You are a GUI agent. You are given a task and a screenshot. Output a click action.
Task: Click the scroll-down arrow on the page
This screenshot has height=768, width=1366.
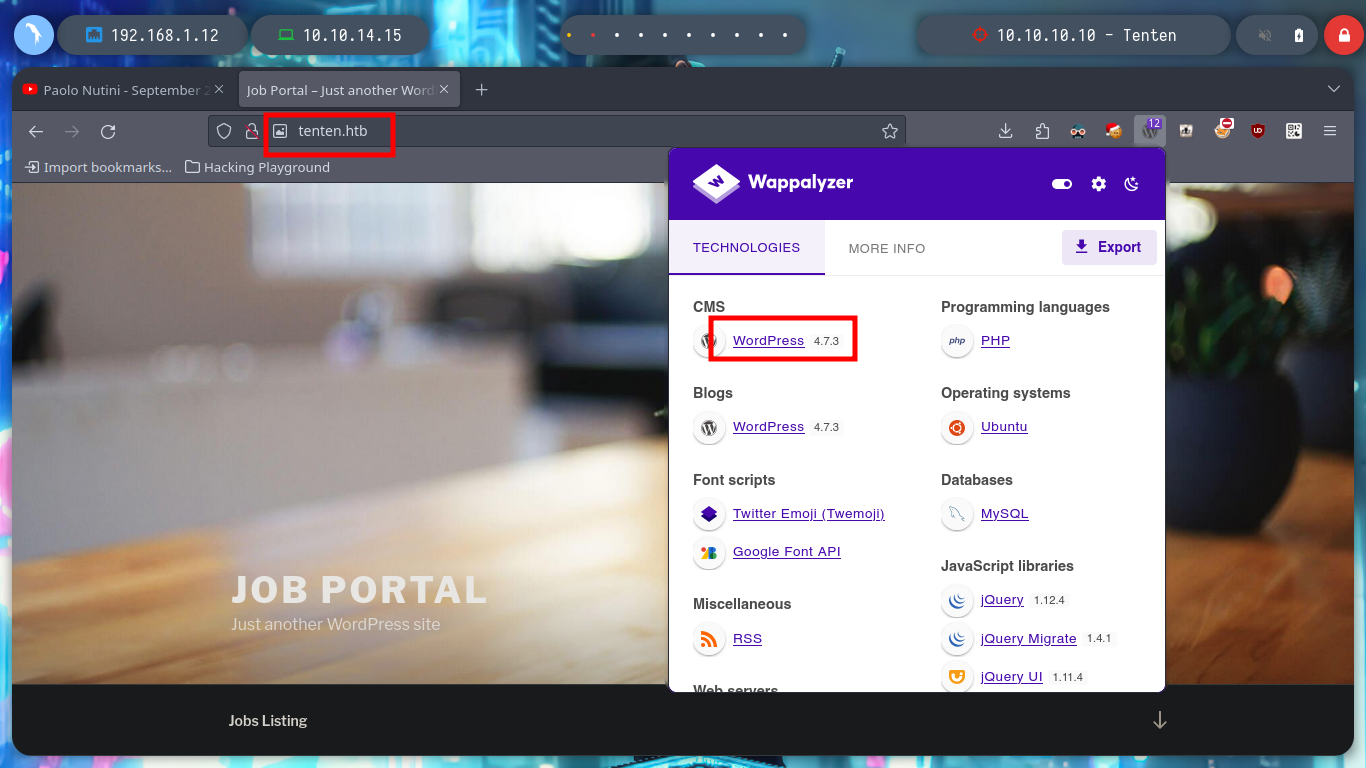tap(1159, 720)
